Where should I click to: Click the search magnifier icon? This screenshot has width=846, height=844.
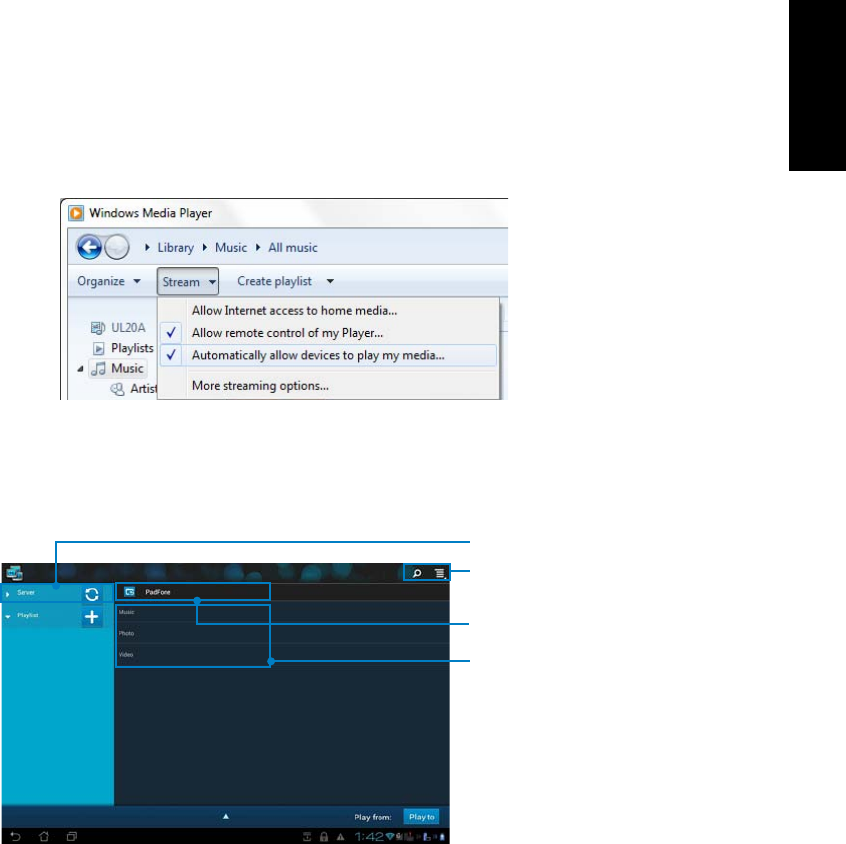(x=417, y=573)
